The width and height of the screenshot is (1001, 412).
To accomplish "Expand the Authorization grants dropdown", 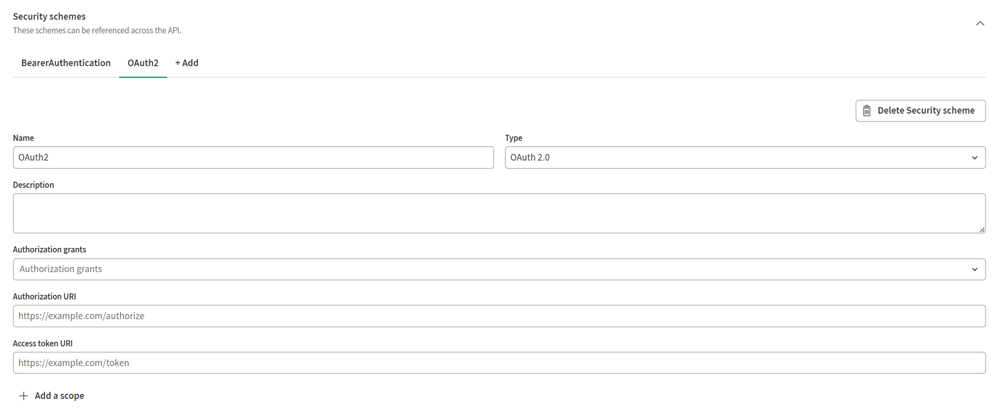I will coord(499,269).
